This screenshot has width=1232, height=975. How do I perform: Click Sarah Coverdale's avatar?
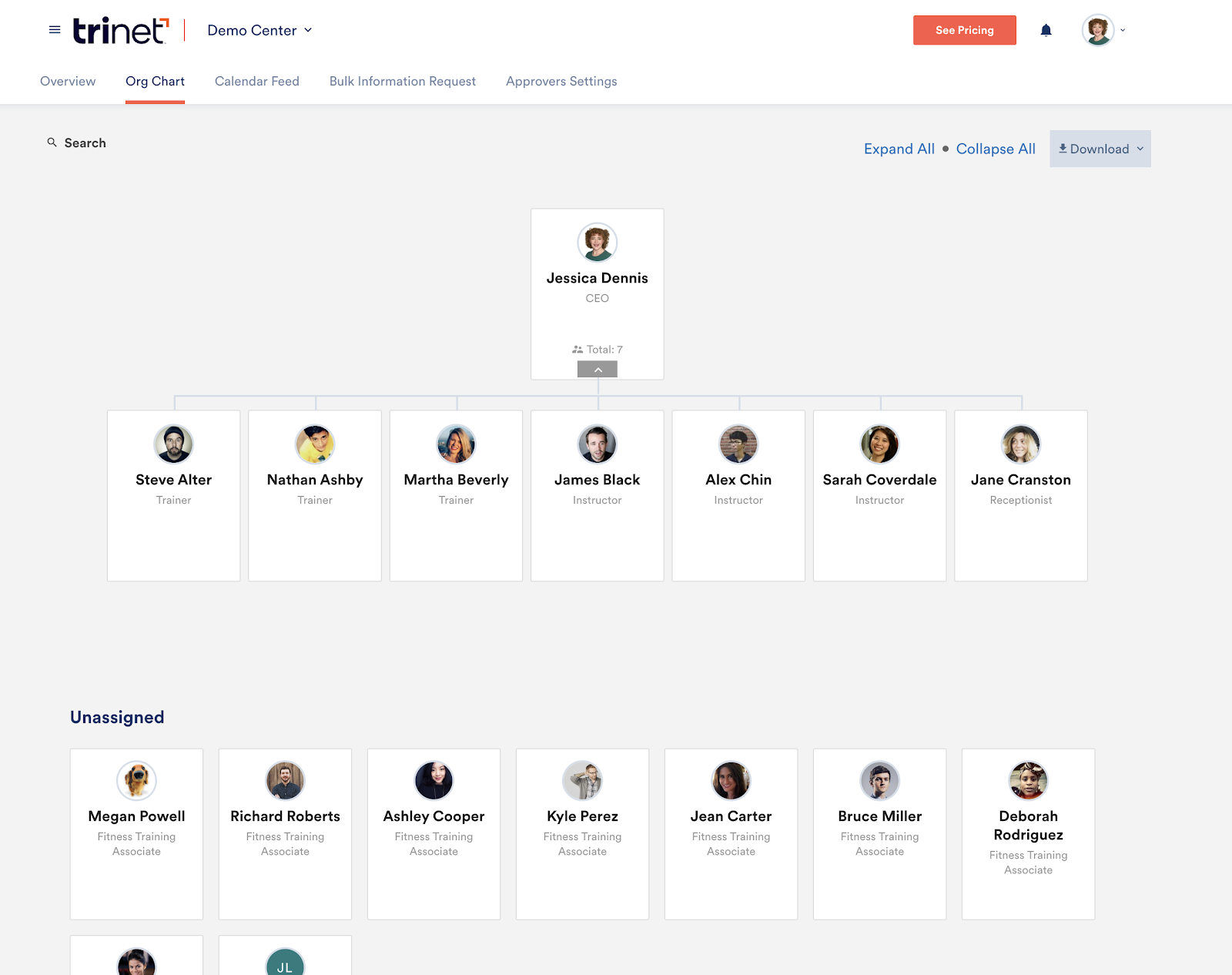[x=880, y=444]
